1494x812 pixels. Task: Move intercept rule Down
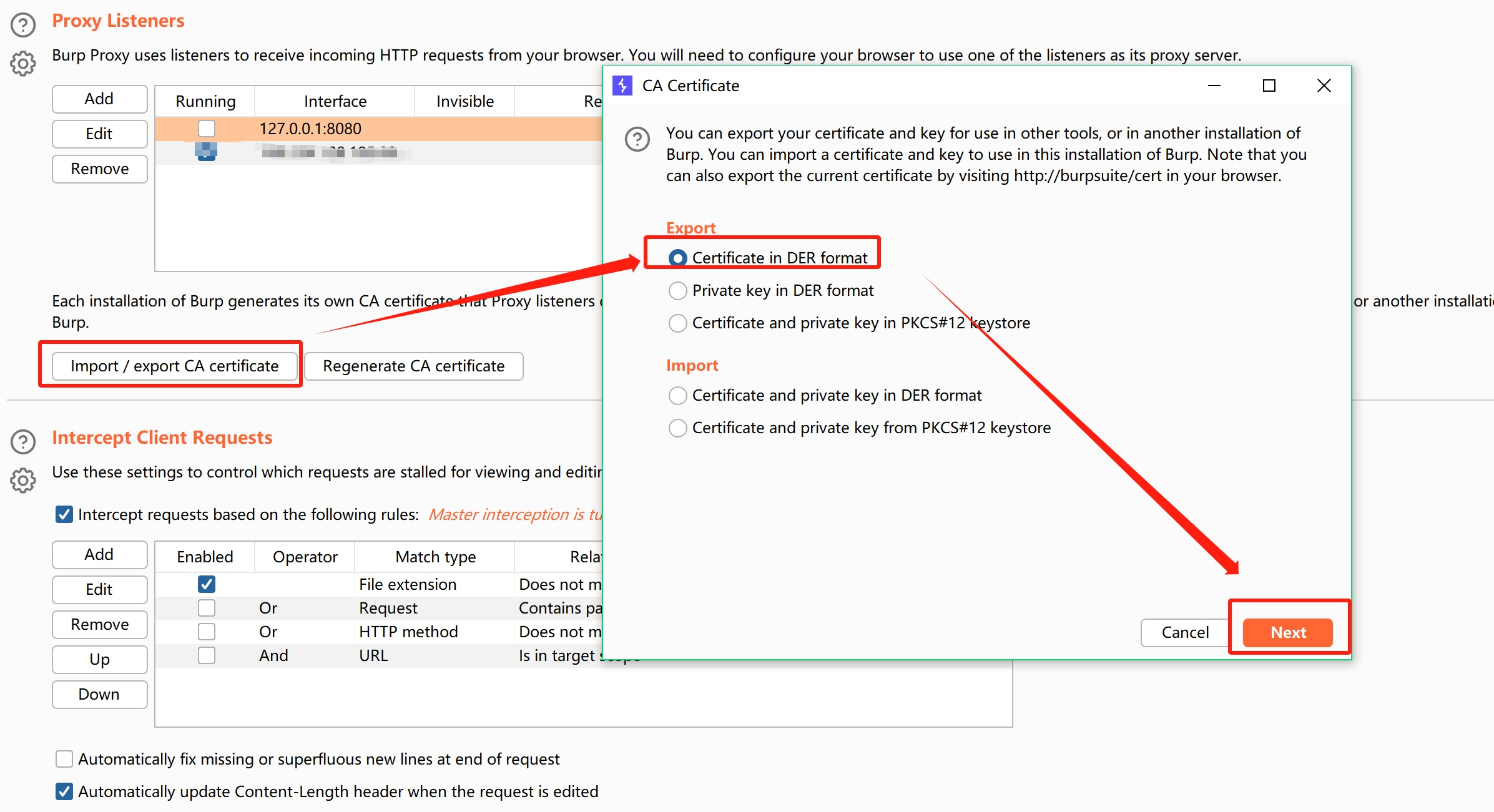point(99,695)
